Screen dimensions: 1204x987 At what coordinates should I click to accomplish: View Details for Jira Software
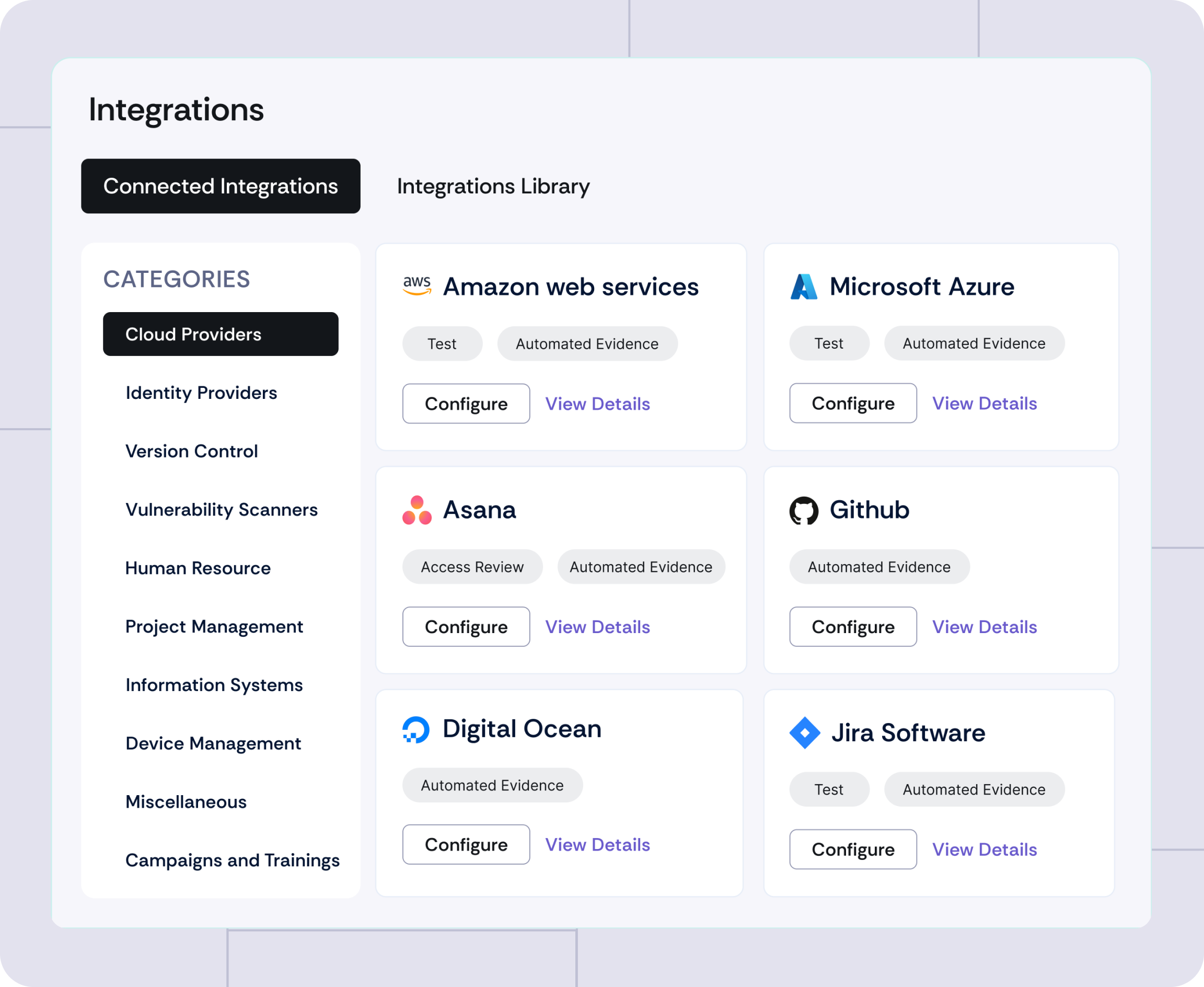[985, 850]
